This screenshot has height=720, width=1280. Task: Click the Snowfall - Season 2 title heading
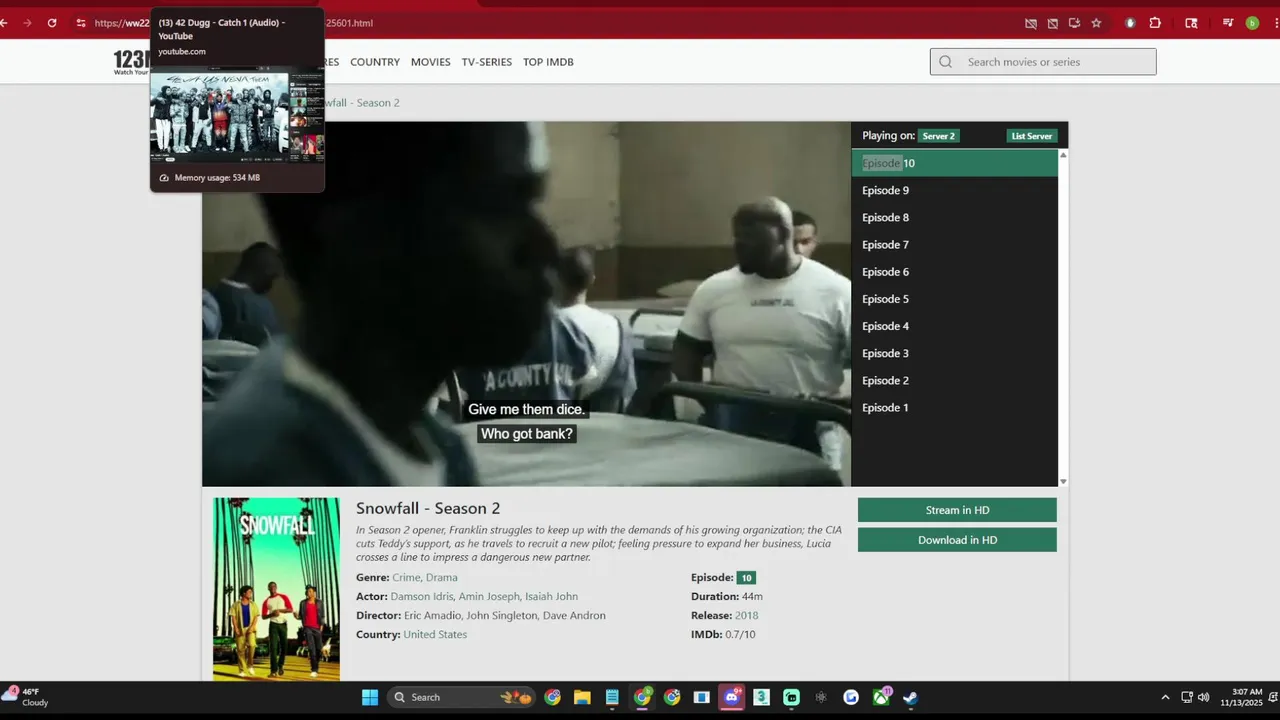tap(428, 508)
